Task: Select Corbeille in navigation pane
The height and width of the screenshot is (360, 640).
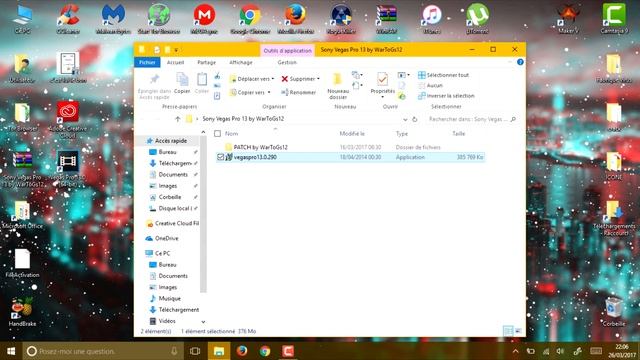Action: coord(169,197)
